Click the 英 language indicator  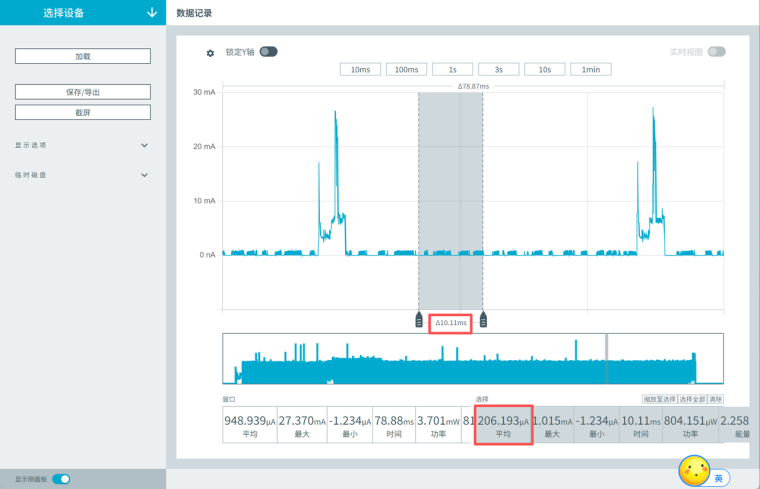click(x=719, y=478)
